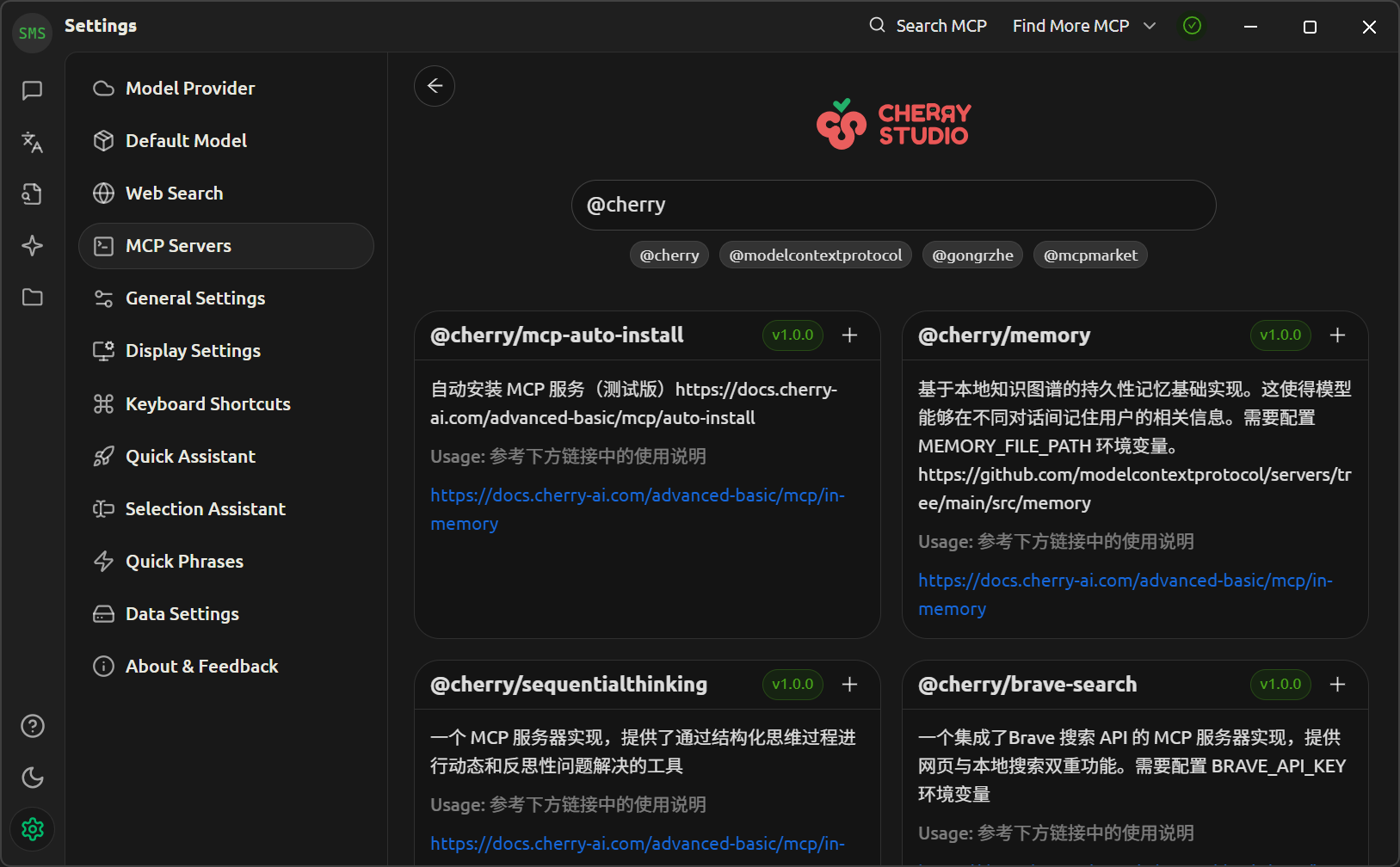Open the AI agents panel

[32, 245]
